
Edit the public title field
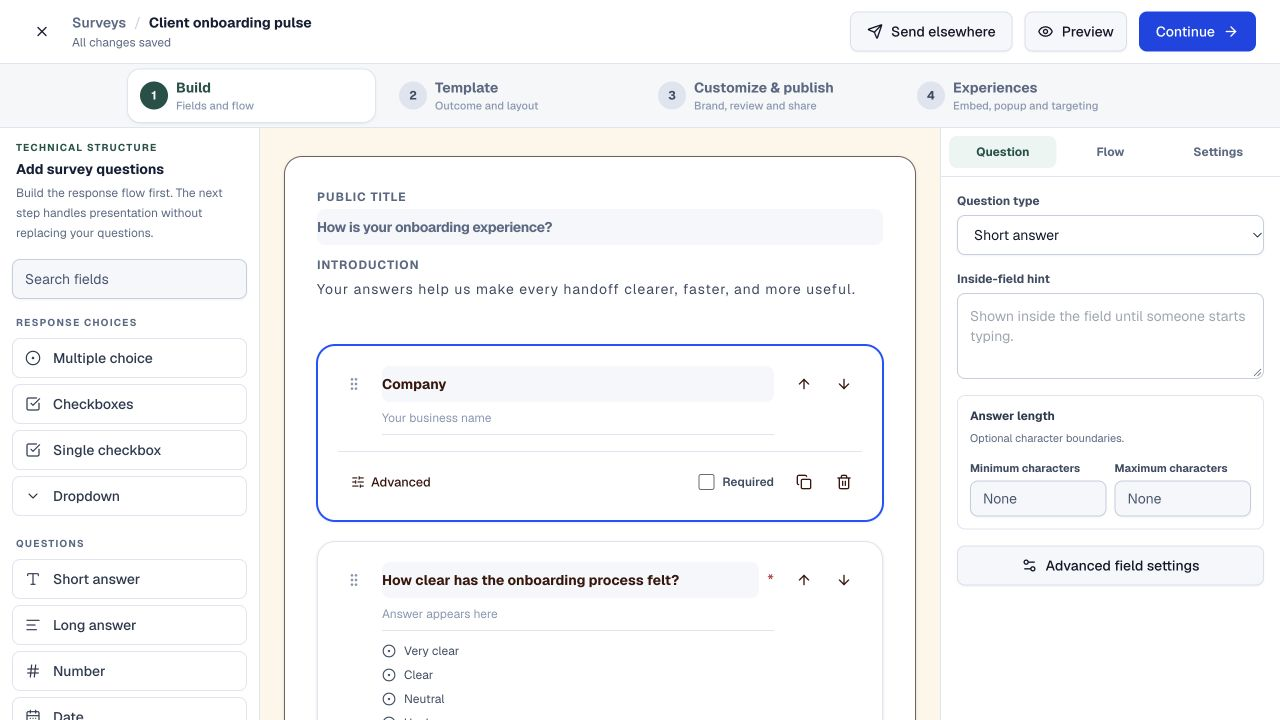[x=600, y=227]
